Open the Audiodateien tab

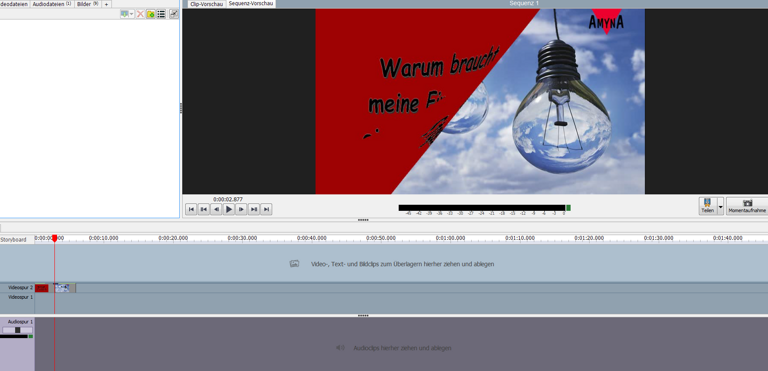[51, 4]
